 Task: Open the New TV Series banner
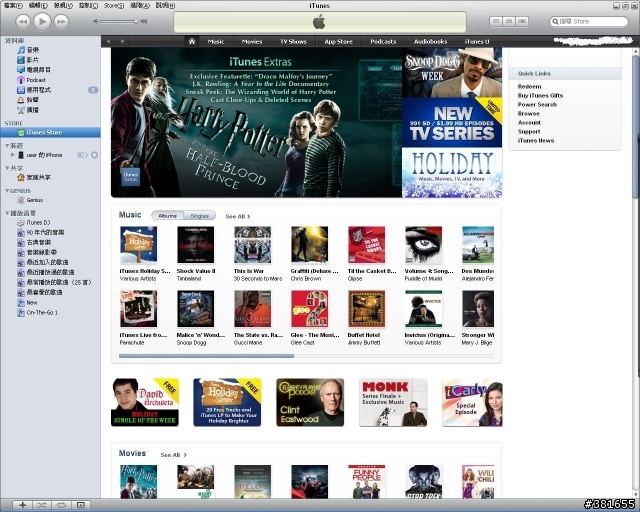pos(452,122)
